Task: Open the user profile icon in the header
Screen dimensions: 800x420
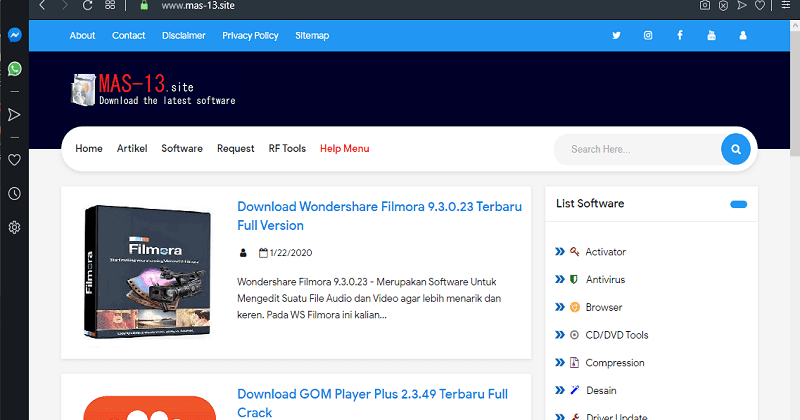Action: click(743, 35)
